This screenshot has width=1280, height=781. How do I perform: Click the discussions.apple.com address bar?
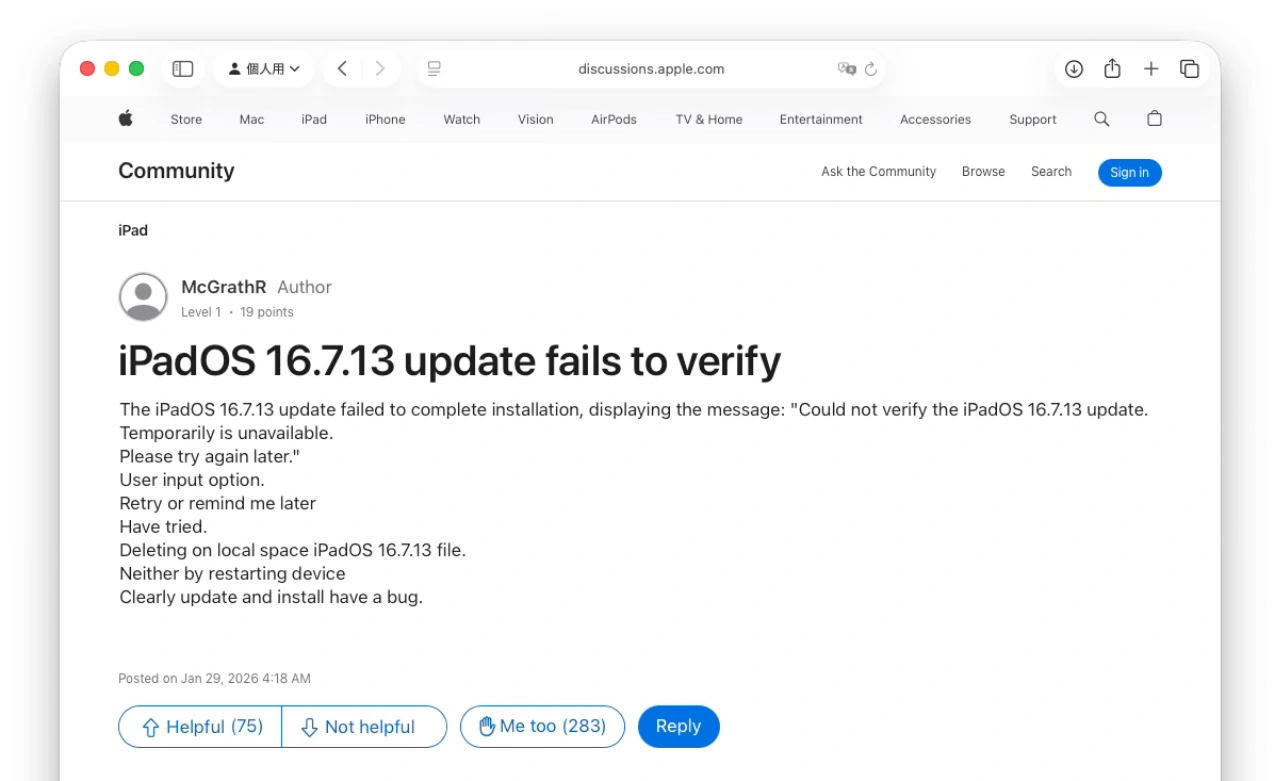coord(652,69)
